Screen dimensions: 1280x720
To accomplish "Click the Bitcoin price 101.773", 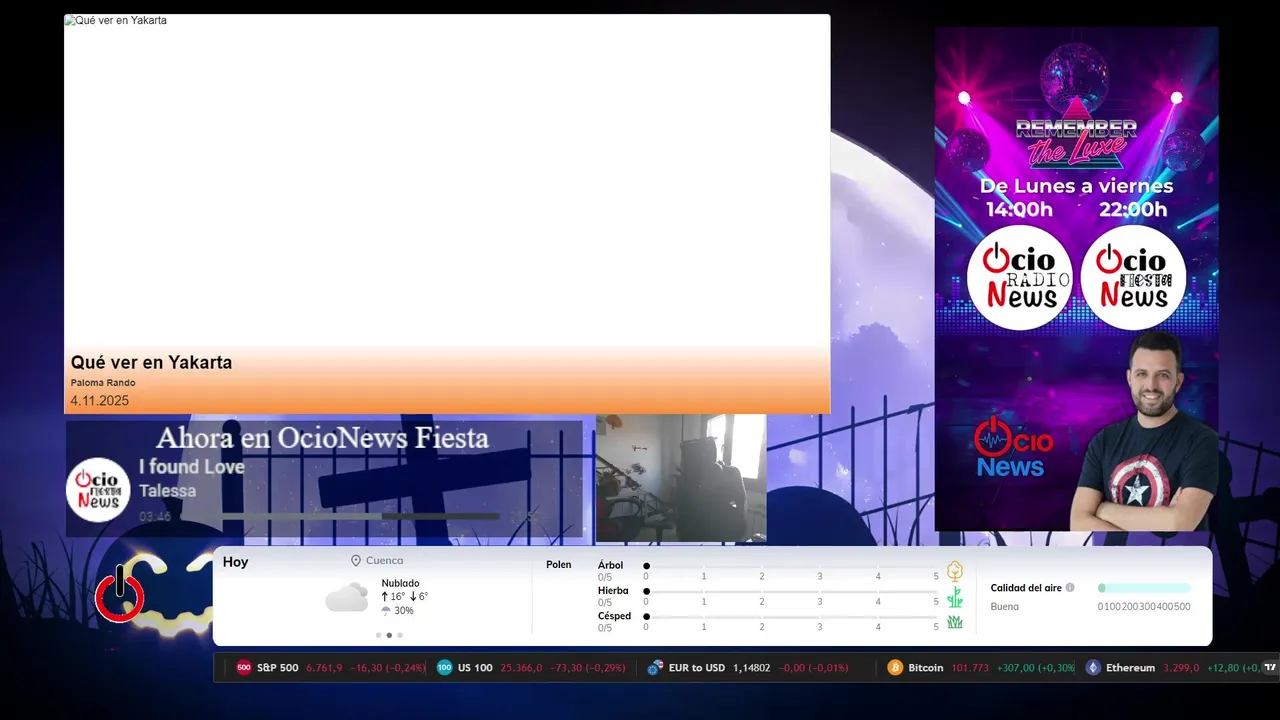I will point(970,668).
